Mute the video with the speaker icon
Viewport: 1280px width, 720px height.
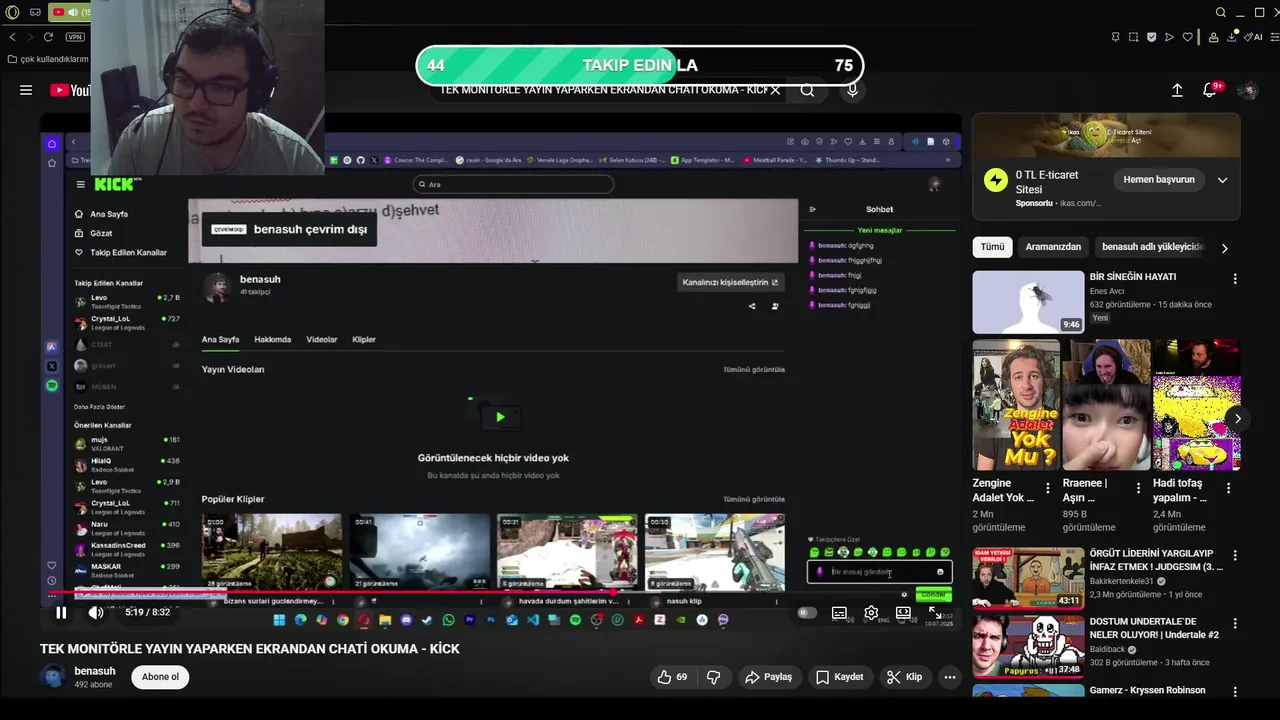pos(96,612)
